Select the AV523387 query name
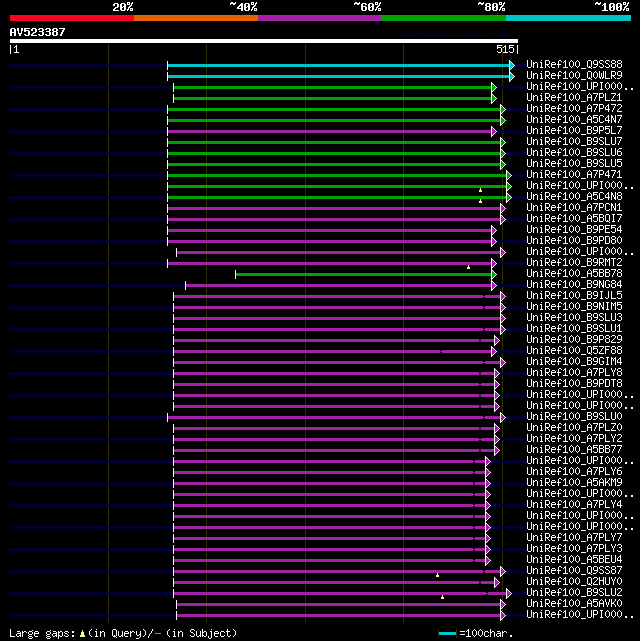Image resolution: width=640 pixels, height=641 pixels. pyautogui.click(x=38, y=32)
